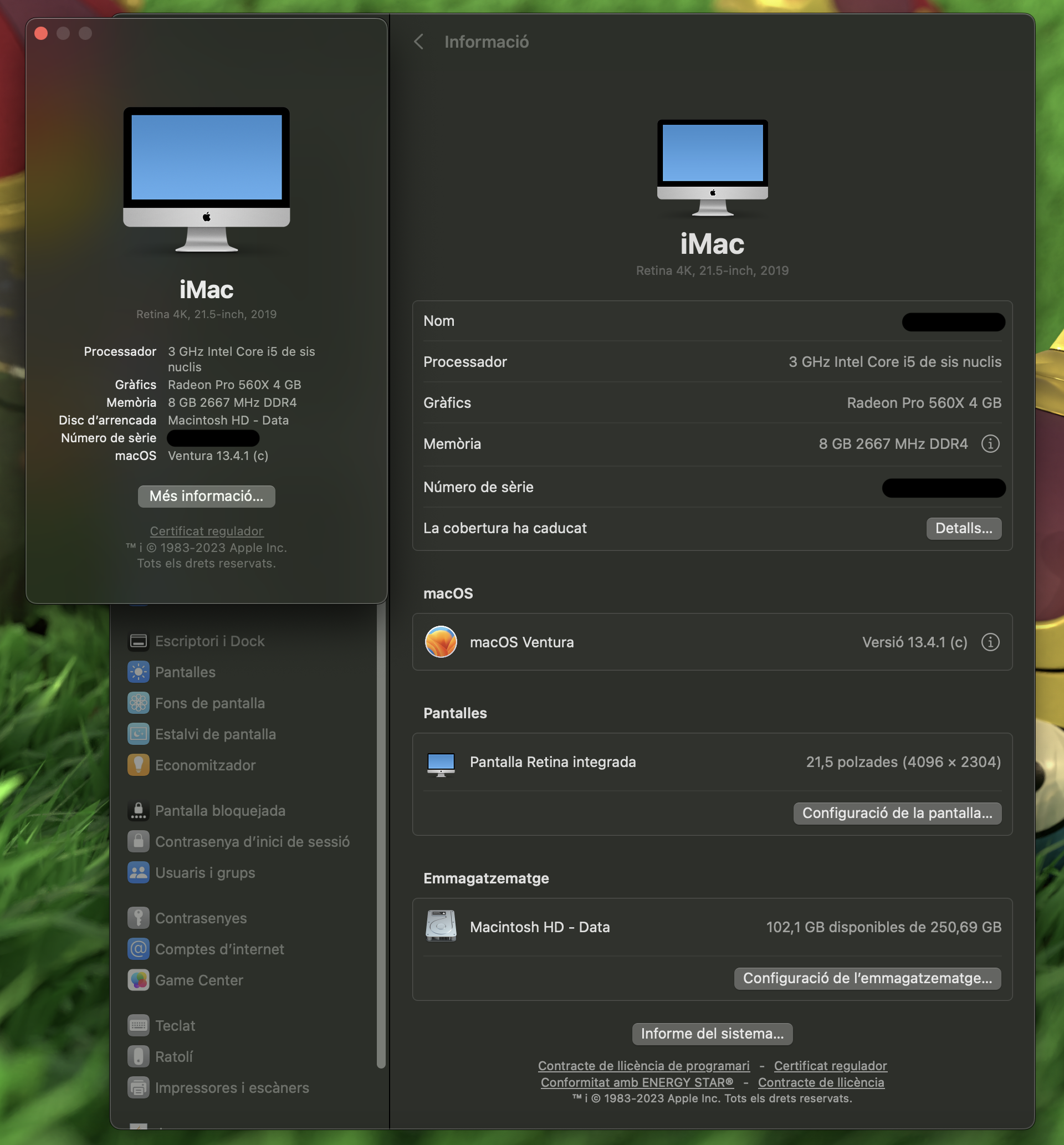Image resolution: width=1064 pixels, height=1145 pixels.
Task: Click Detalls... for coverage status
Action: click(x=964, y=529)
